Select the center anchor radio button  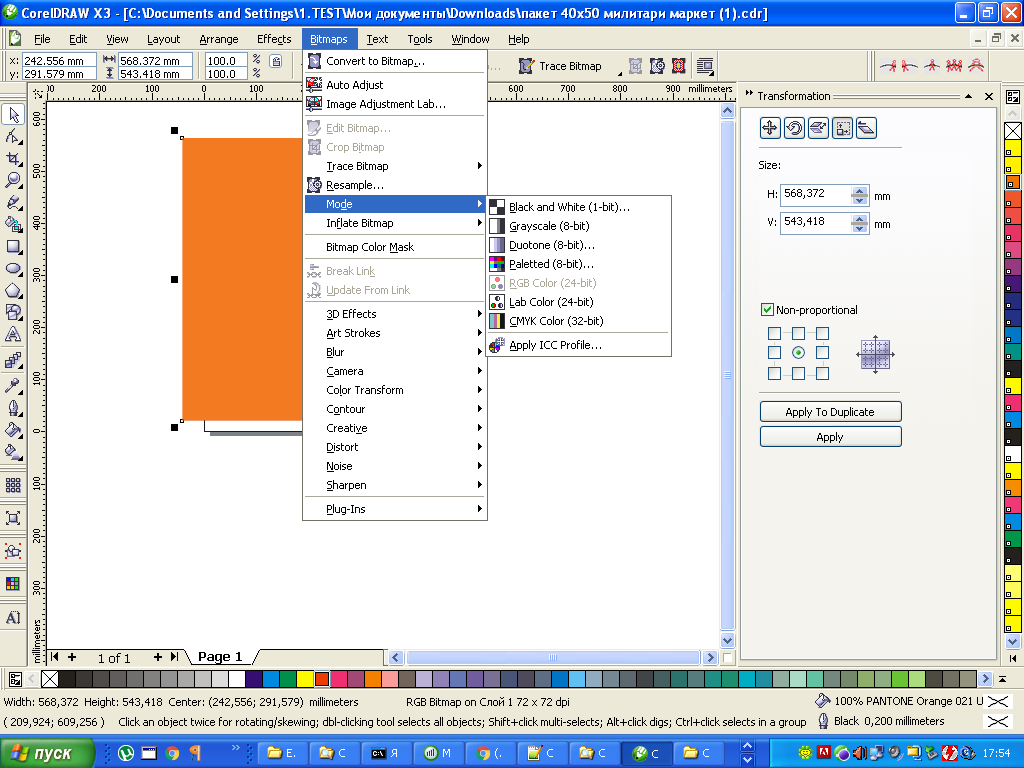tap(798, 353)
